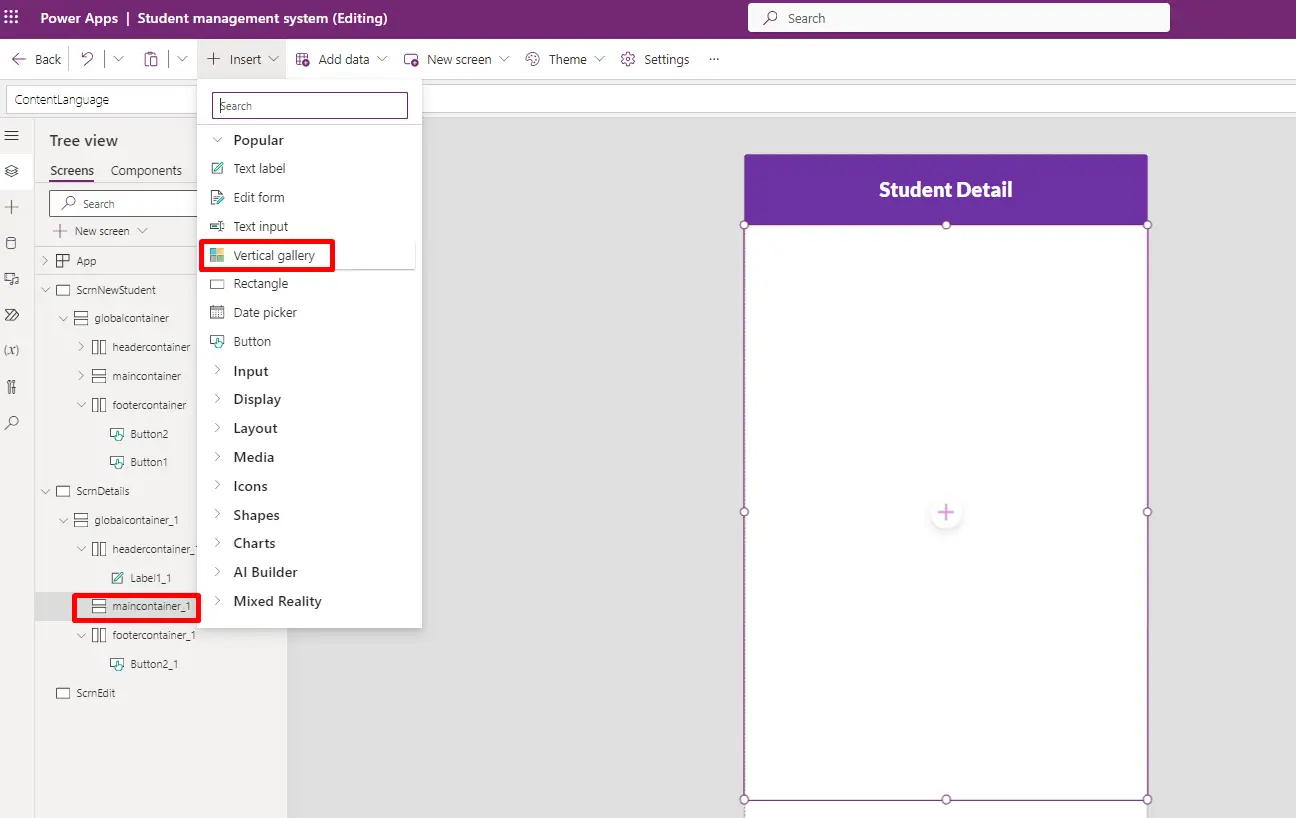Click the Insert plus icon in left sidebar
Viewport: 1296px width, 818px height.
pyautogui.click(x=12, y=207)
